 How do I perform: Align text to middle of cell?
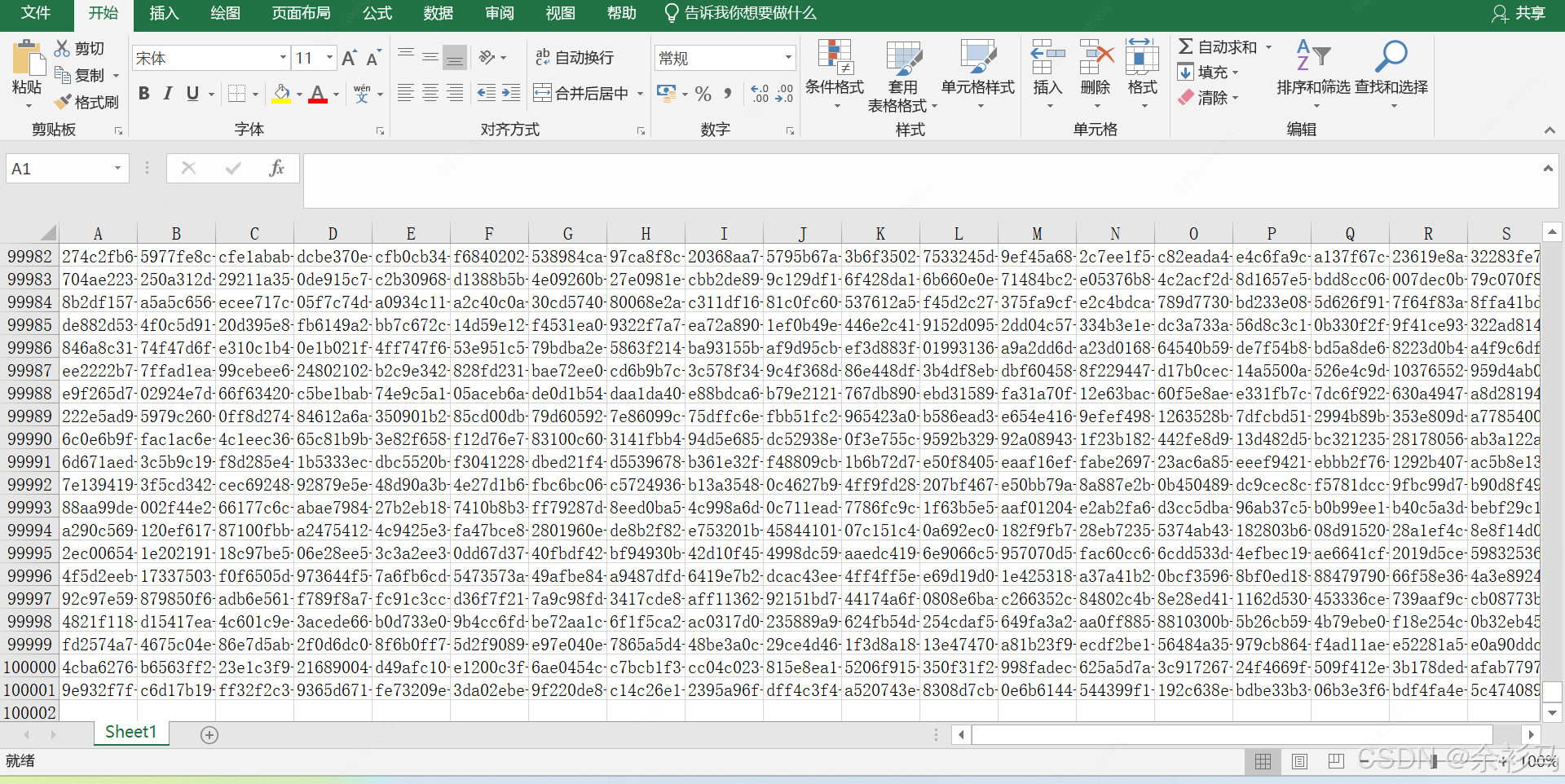coord(430,57)
